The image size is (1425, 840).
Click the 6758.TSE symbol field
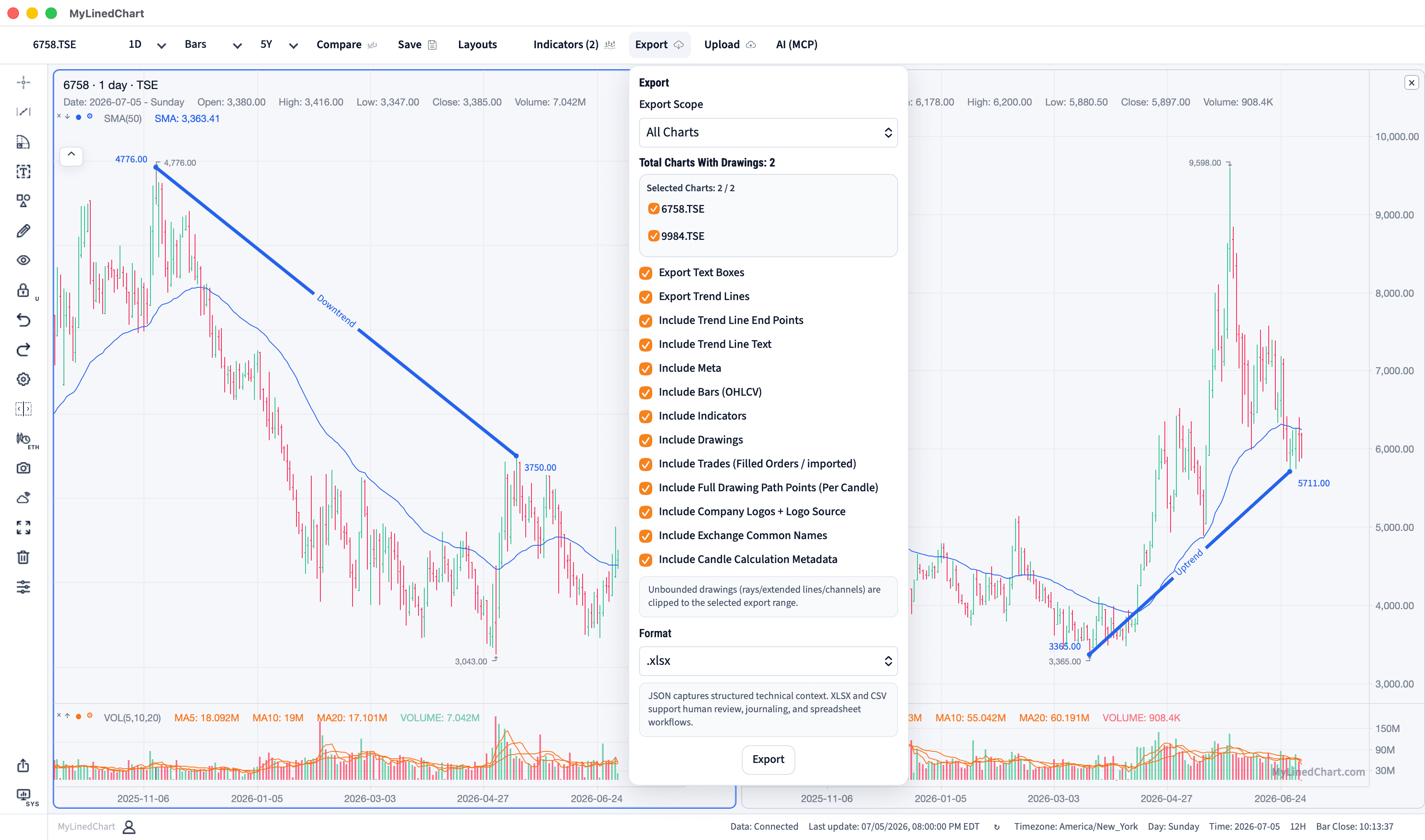click(x=54, y=45)
